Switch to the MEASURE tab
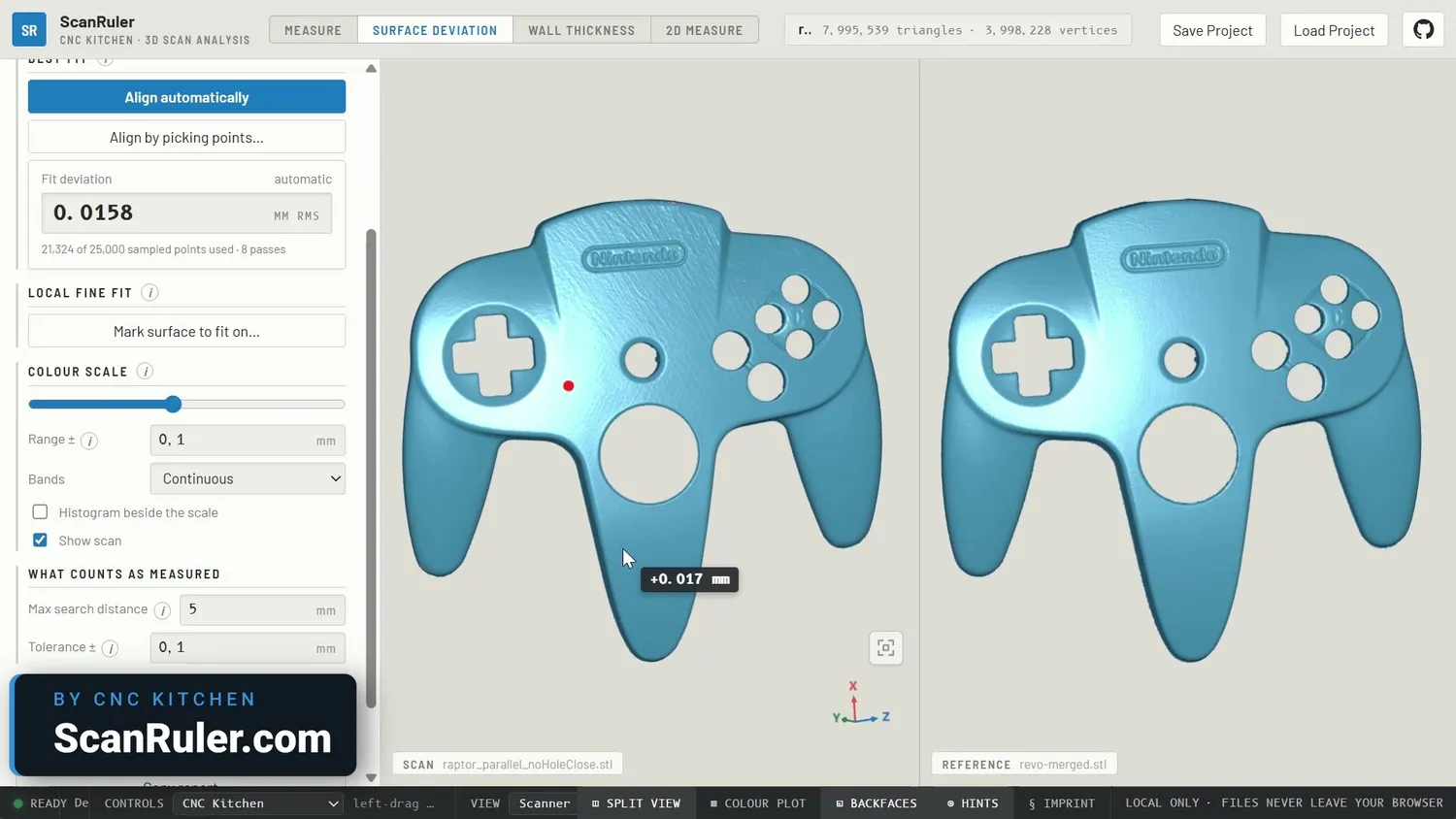Screen dimensions: 1456x819 pos(314,30)
